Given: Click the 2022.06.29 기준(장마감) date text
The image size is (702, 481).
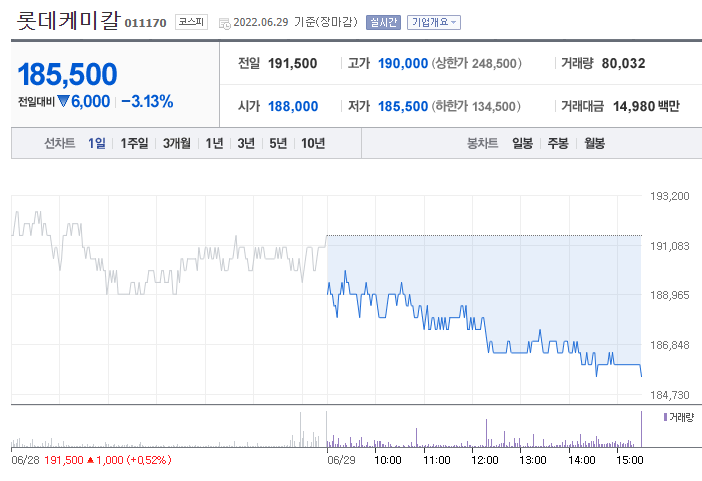Looking at the screenshot, I should (x=295, y=22).
